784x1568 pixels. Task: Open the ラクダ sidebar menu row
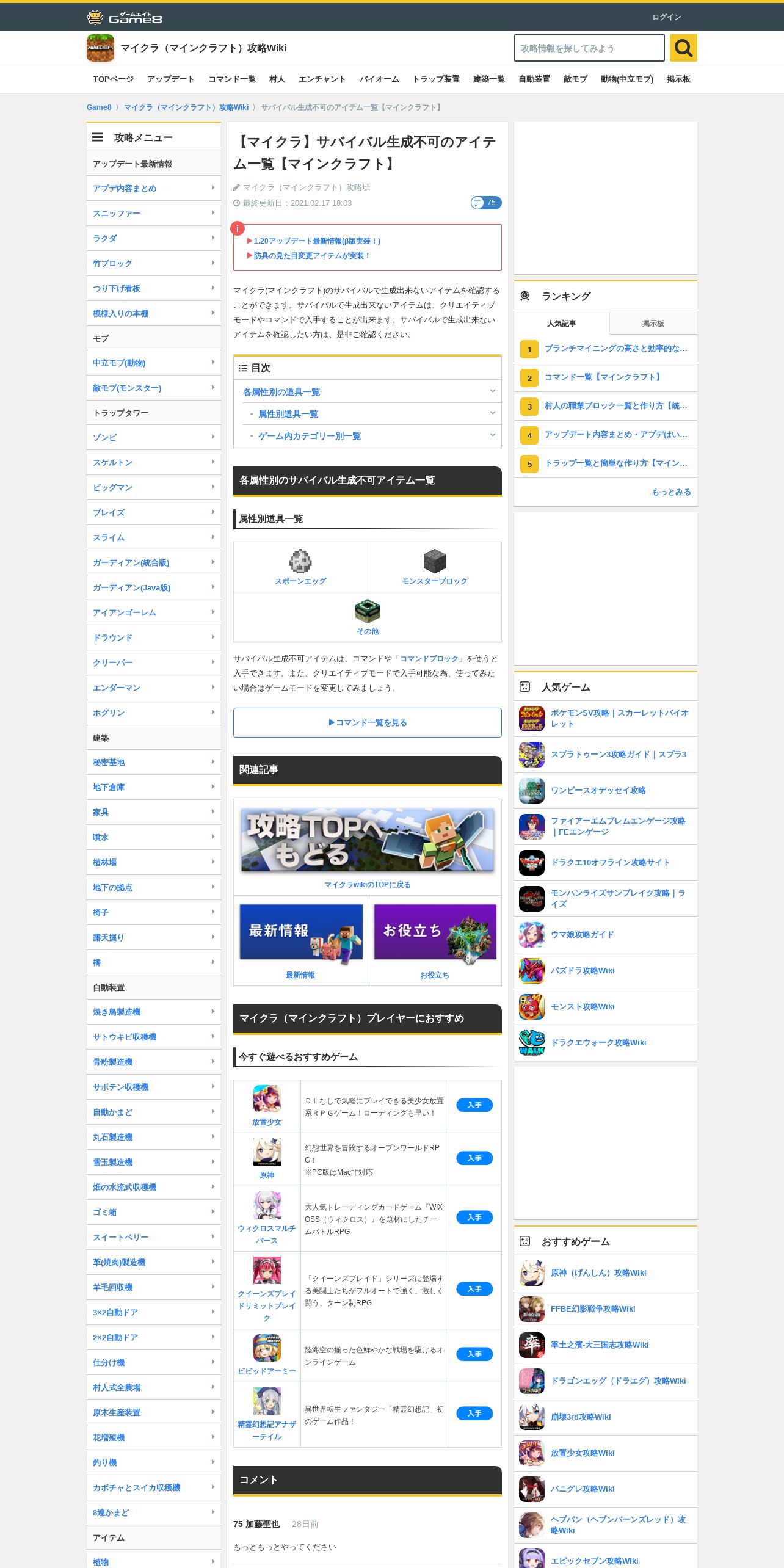point(154,238)
